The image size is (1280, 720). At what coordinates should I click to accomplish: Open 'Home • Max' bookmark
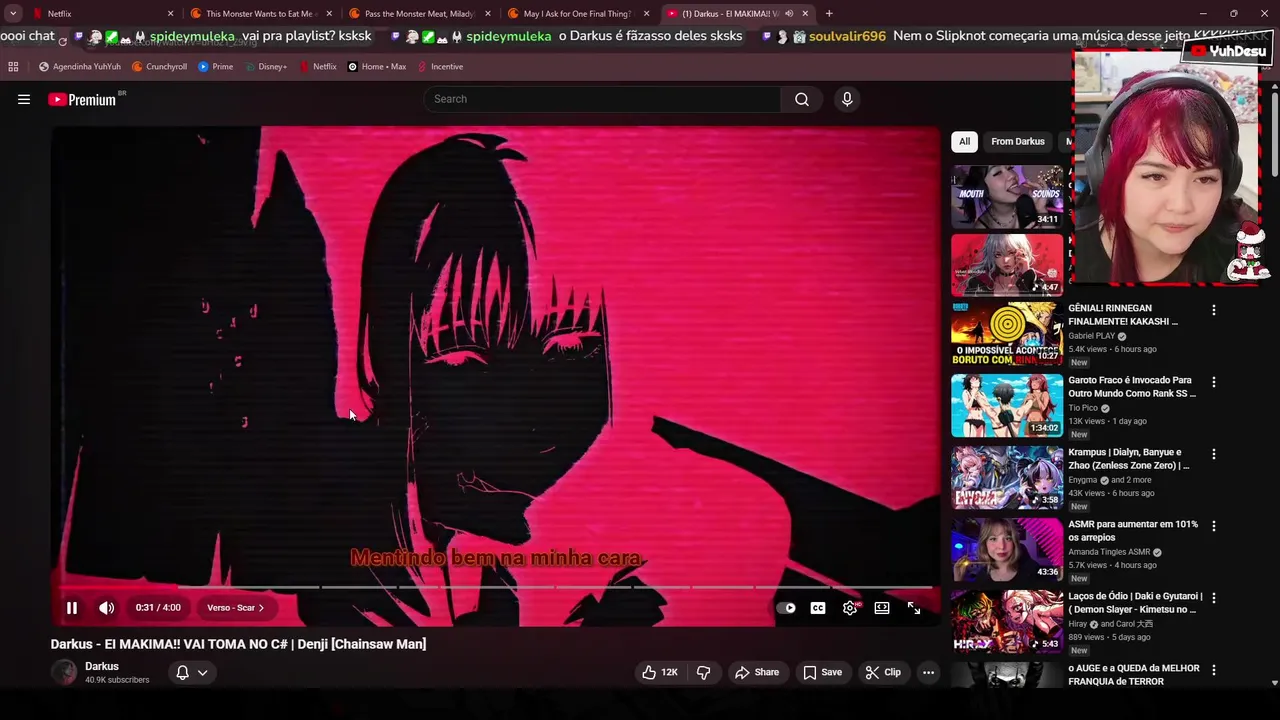(377, 67)
